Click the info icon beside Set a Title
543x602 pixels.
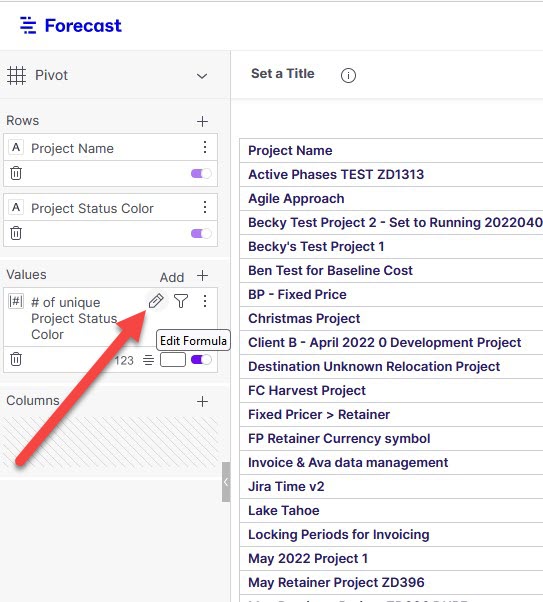point(348,75)
